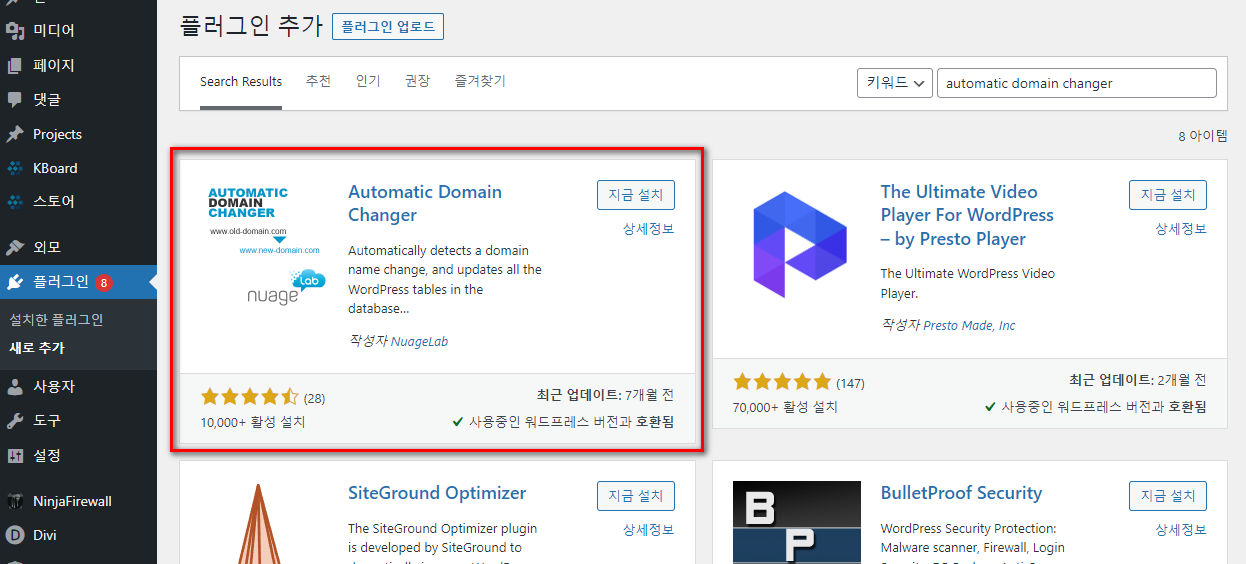Click the 플러그인 추가 page heading
This screenshot has width=1246, height=564.
pyautogui.click(x=250, y=26)
